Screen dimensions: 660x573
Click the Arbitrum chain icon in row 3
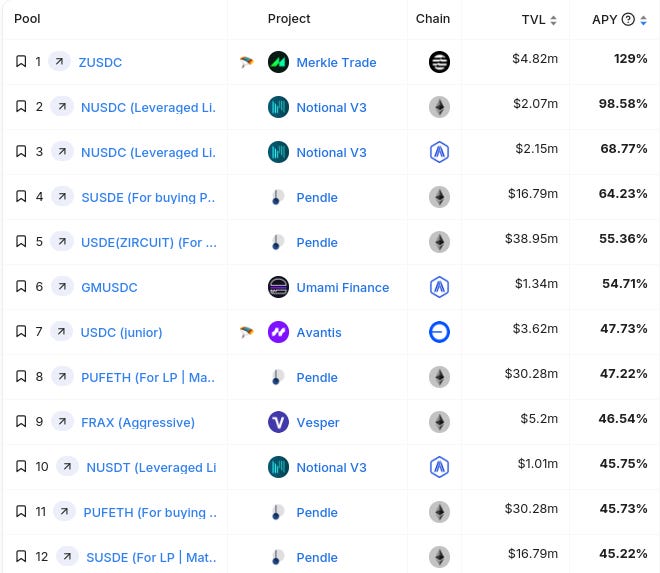(x=439, y=152)
